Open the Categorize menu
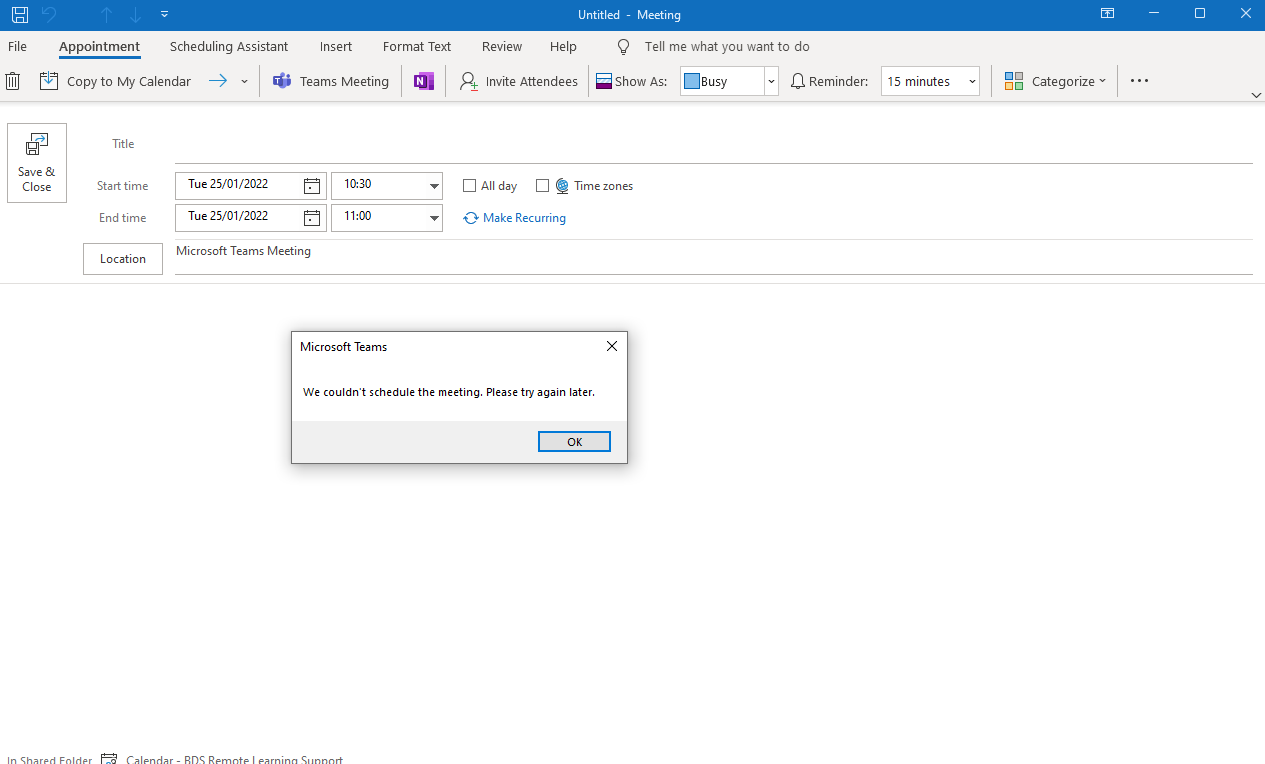The image size is (1265, 764). [1055, 81]
